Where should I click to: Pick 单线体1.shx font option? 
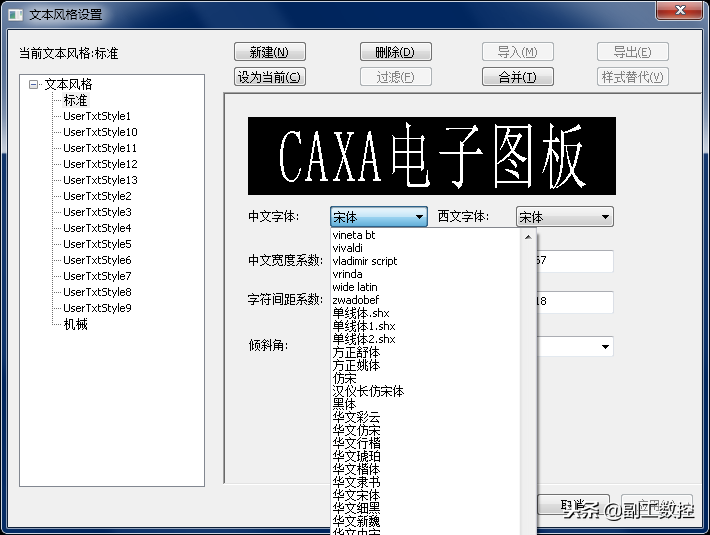click(426, 326)
